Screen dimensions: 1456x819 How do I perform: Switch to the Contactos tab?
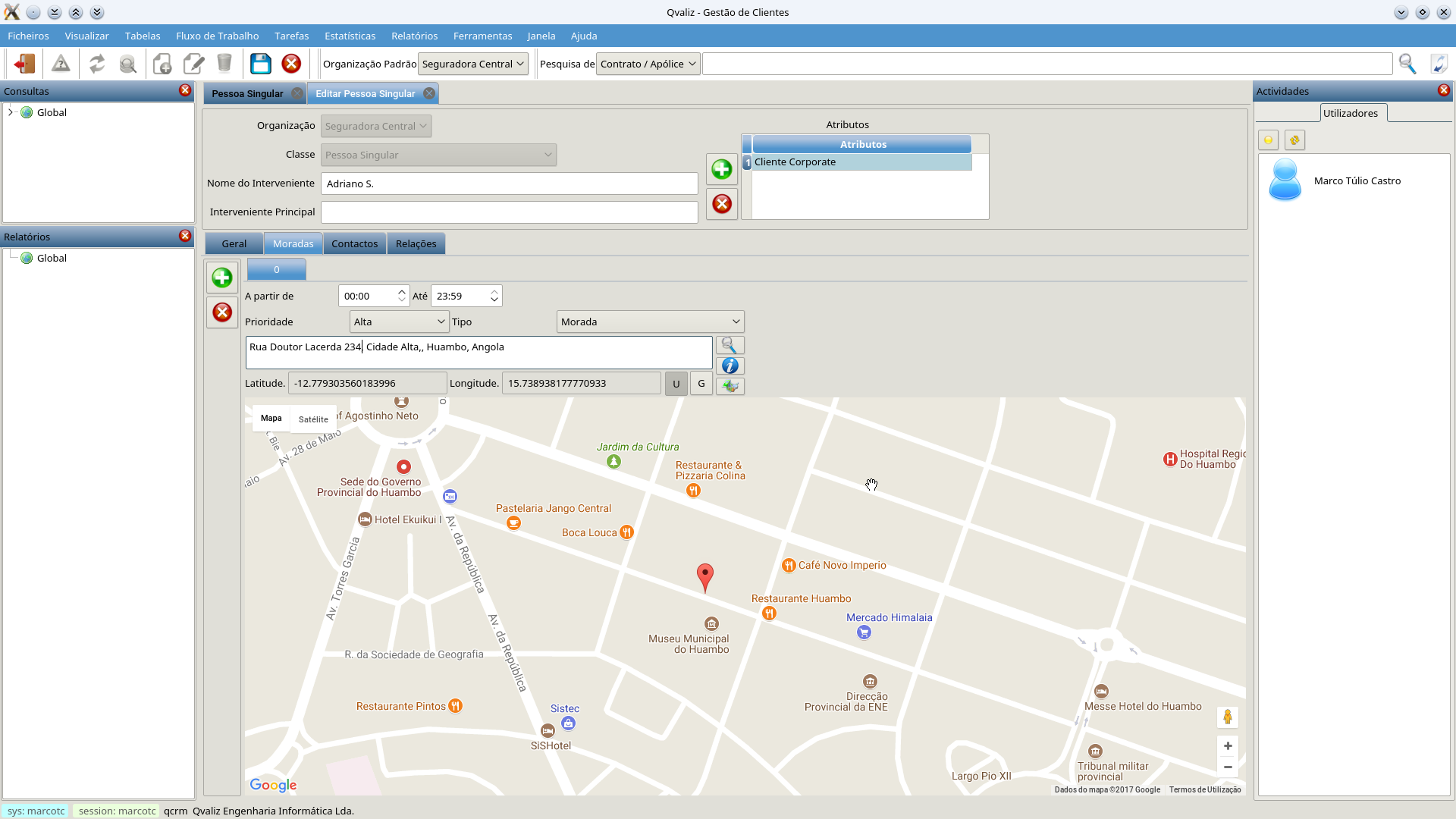tap(354, 243)
